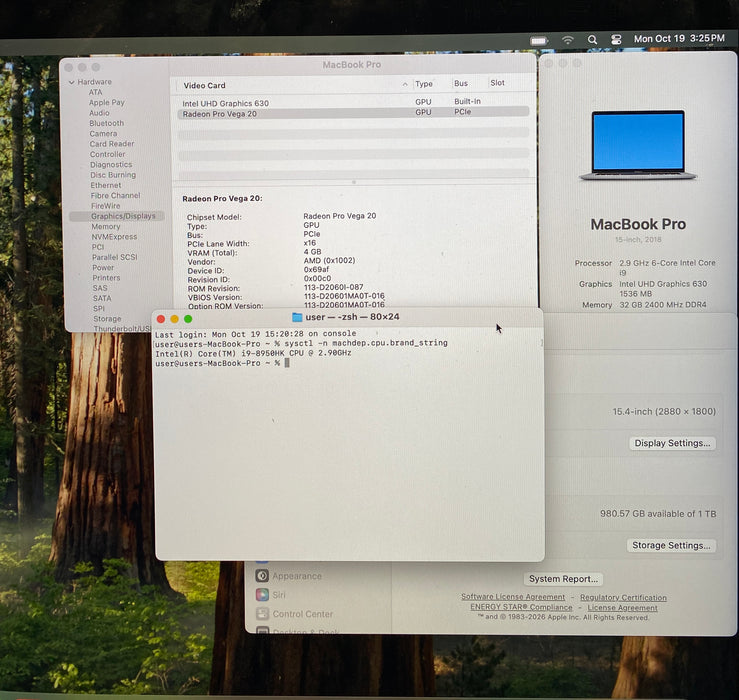Click Siri in System Settings sidebar

[279, 595]
